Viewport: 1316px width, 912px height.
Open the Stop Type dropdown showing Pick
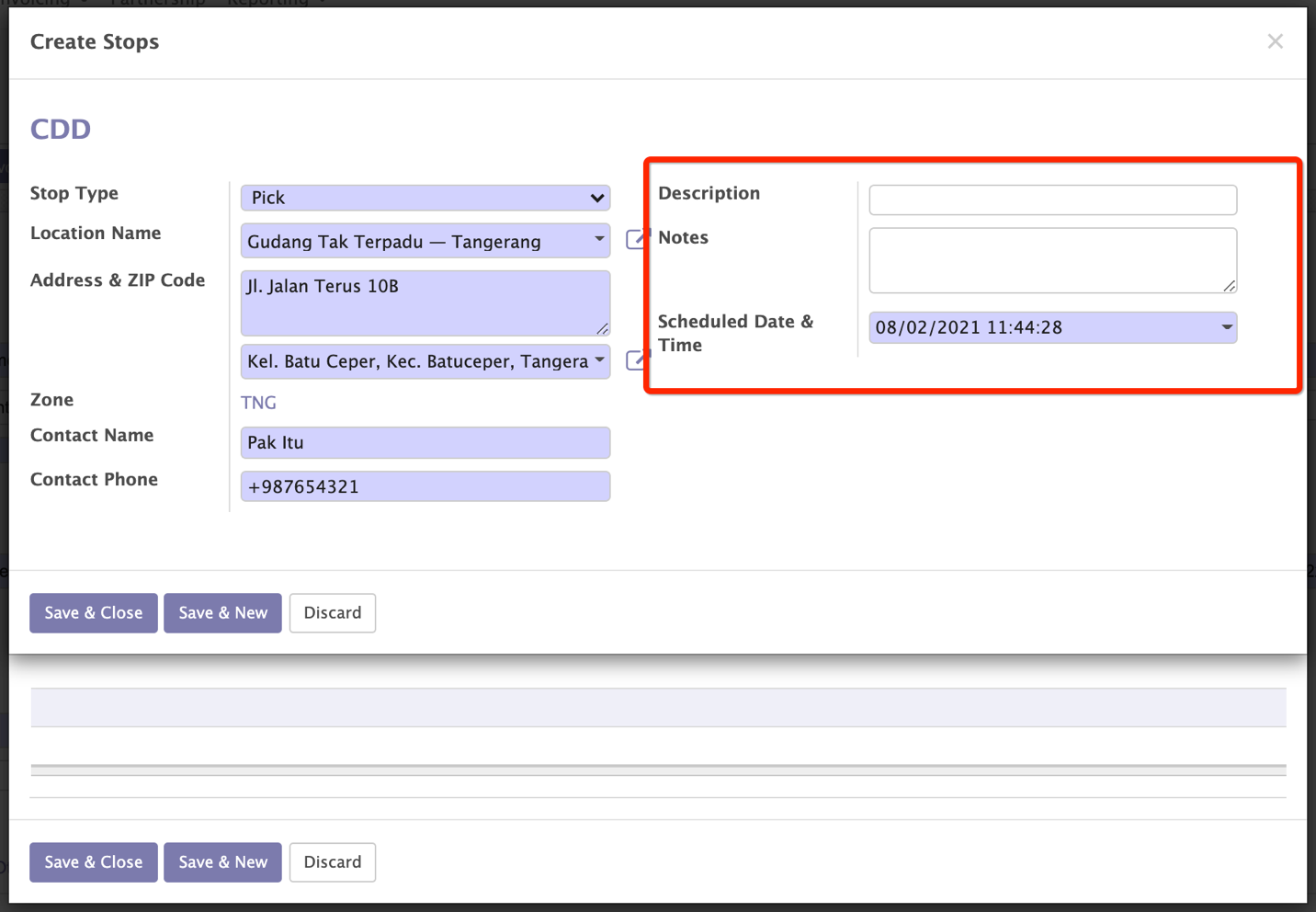point(425,198)
